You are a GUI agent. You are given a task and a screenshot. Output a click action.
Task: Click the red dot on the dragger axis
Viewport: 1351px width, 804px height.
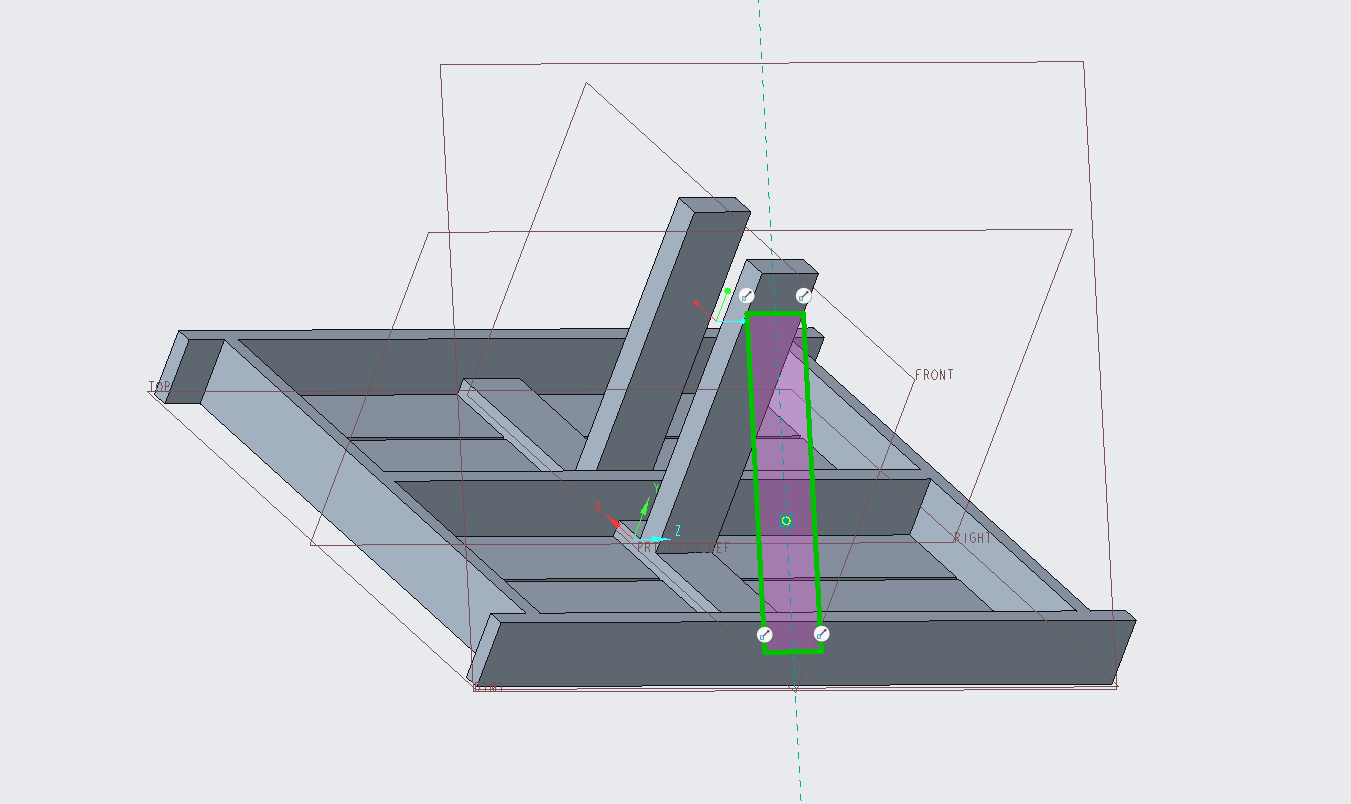(697, 302)
